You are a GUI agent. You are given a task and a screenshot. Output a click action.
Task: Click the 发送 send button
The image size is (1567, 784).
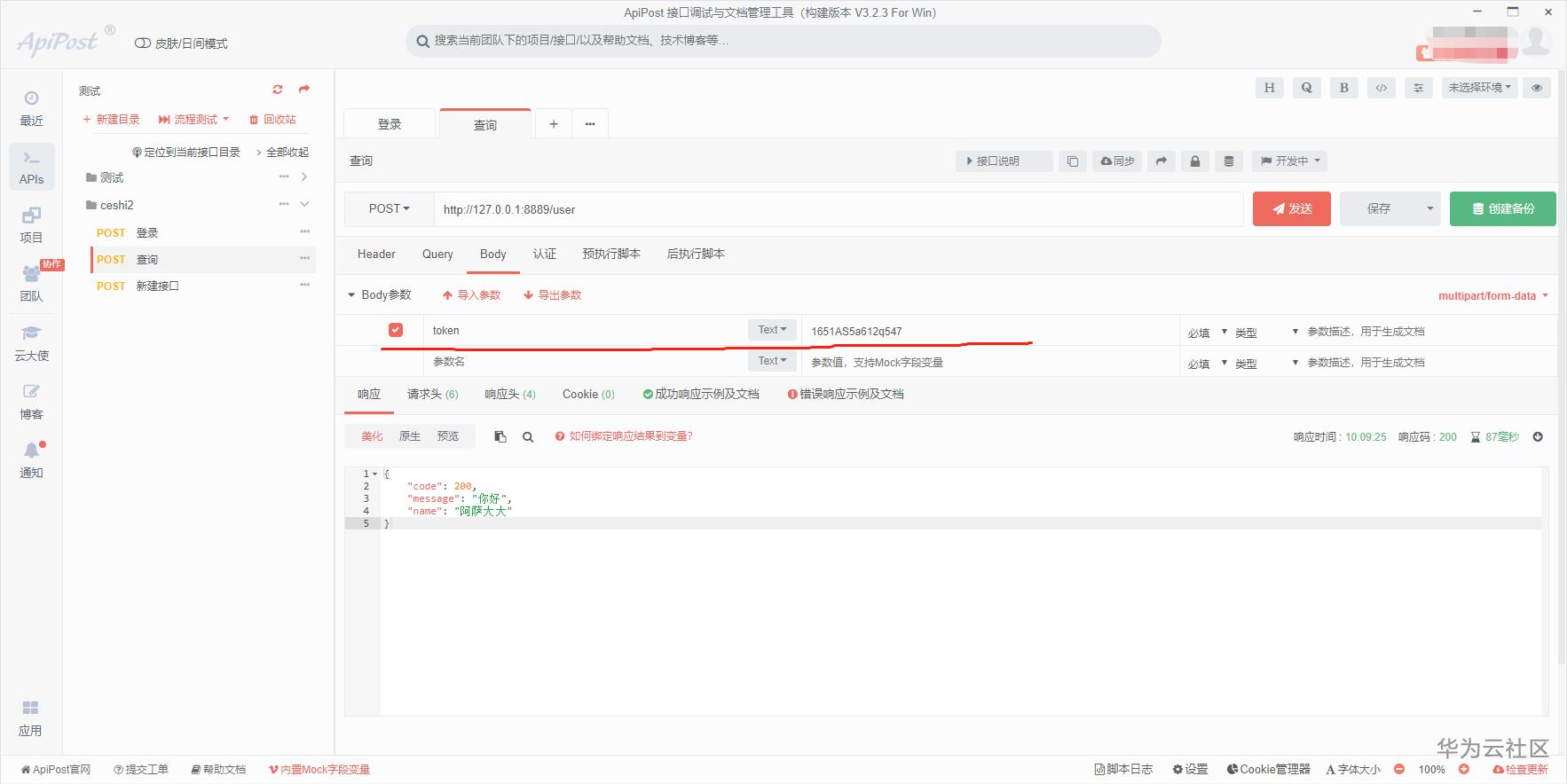(x=1291, y=209)
